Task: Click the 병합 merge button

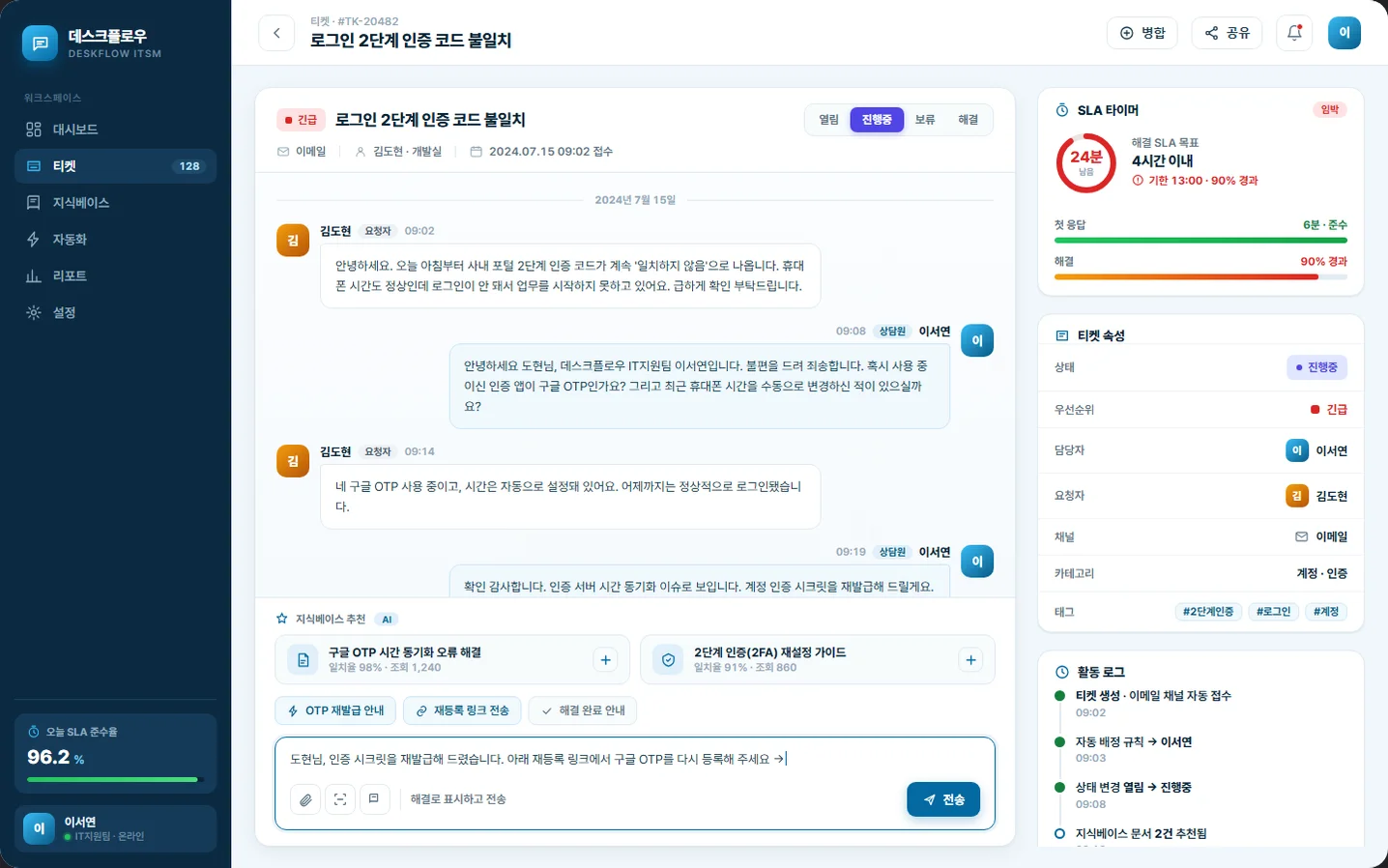Action: pos(1142,33)
